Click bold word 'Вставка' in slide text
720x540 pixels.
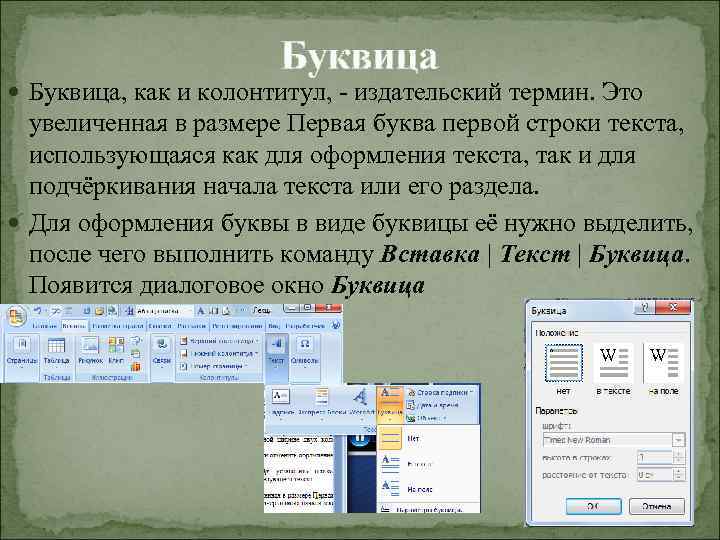(430, 254)
